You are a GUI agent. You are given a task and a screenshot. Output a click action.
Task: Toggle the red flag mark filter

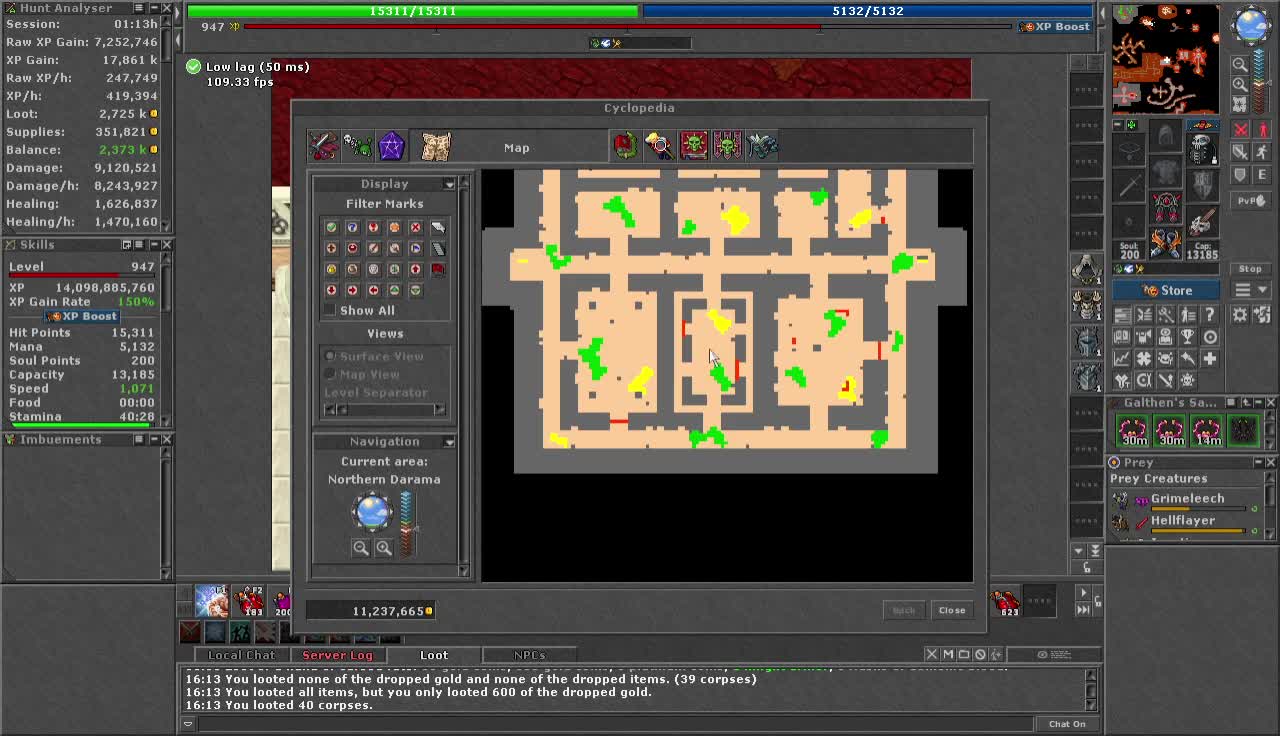437,269
